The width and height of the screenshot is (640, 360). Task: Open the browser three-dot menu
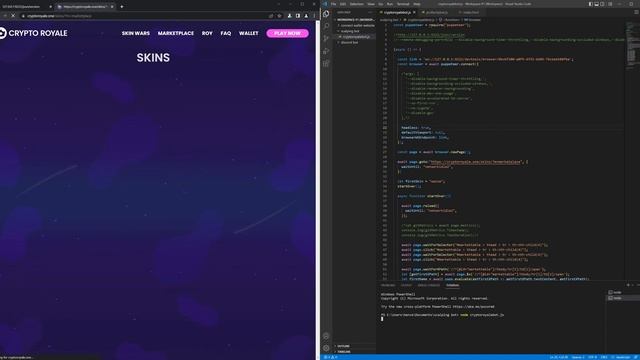pyautogui.click(x=313, y=16)
